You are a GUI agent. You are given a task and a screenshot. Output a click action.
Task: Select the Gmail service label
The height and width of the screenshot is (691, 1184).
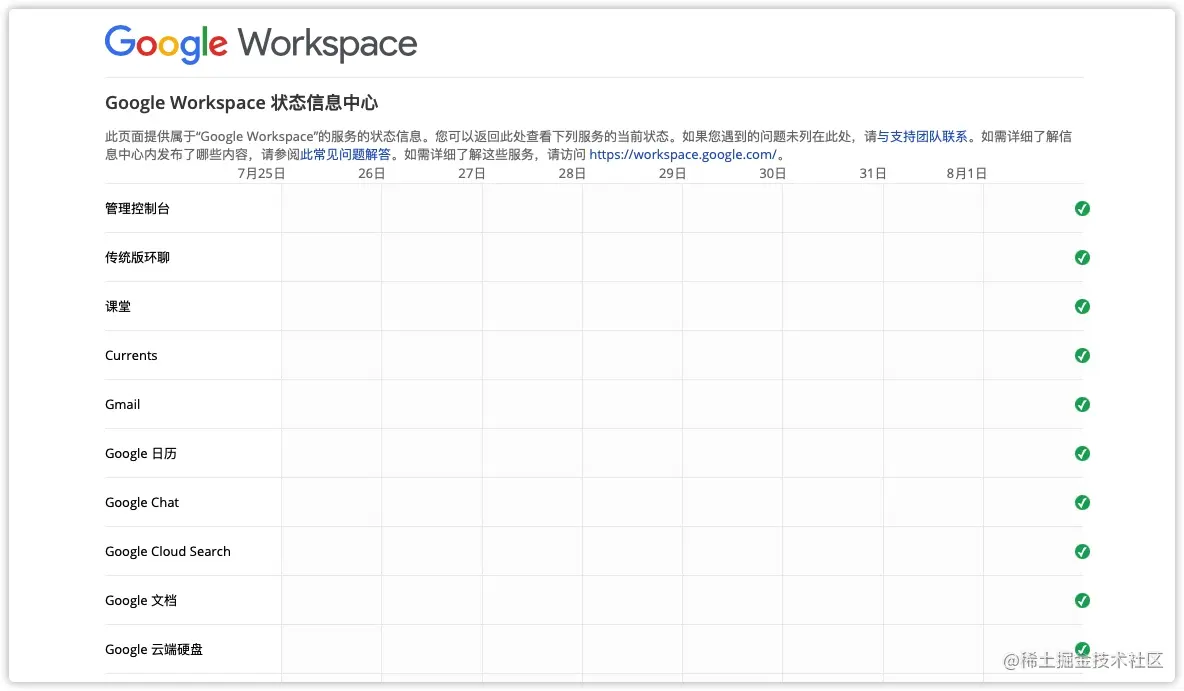click(122, 405)
